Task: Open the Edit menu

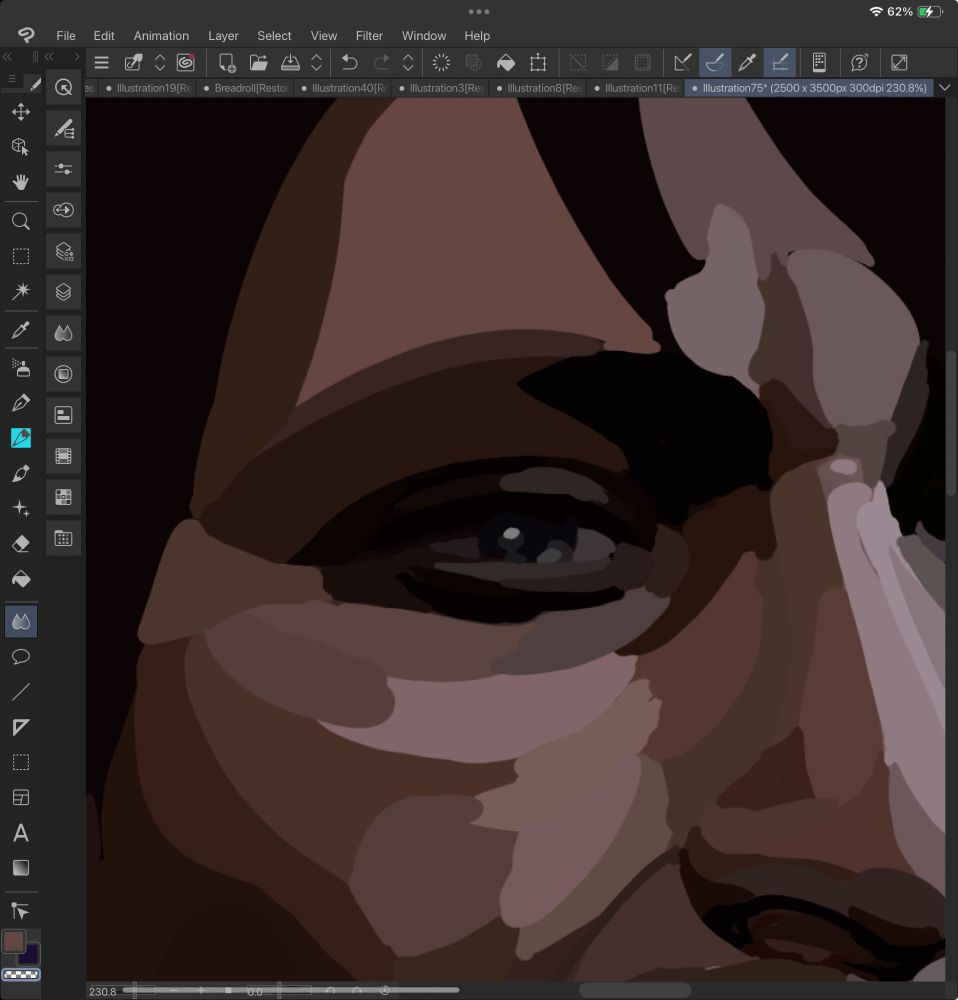Action: pos(104,36)
